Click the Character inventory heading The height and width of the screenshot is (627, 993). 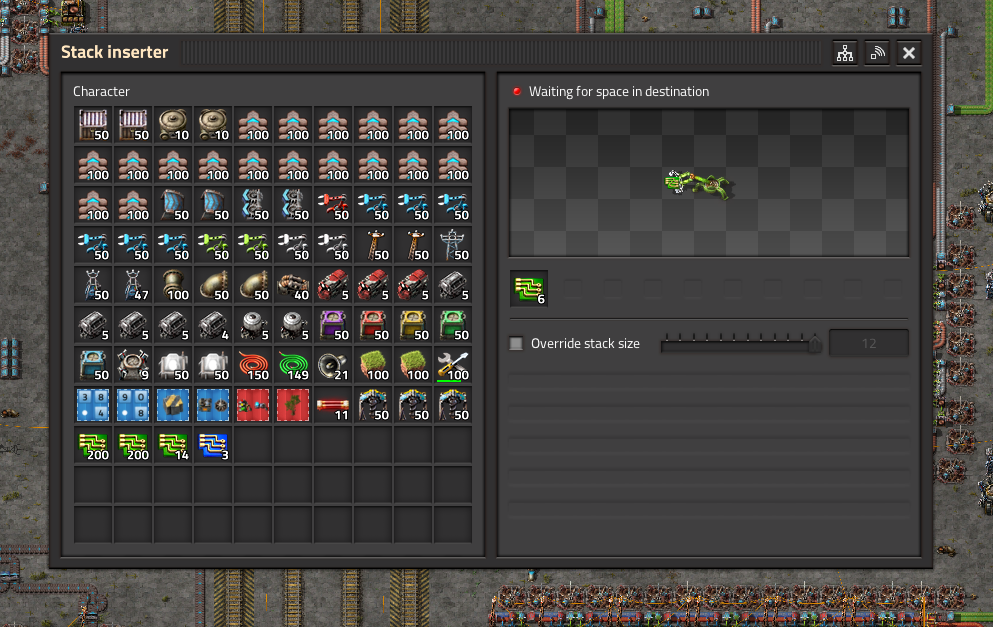[101, 91]
